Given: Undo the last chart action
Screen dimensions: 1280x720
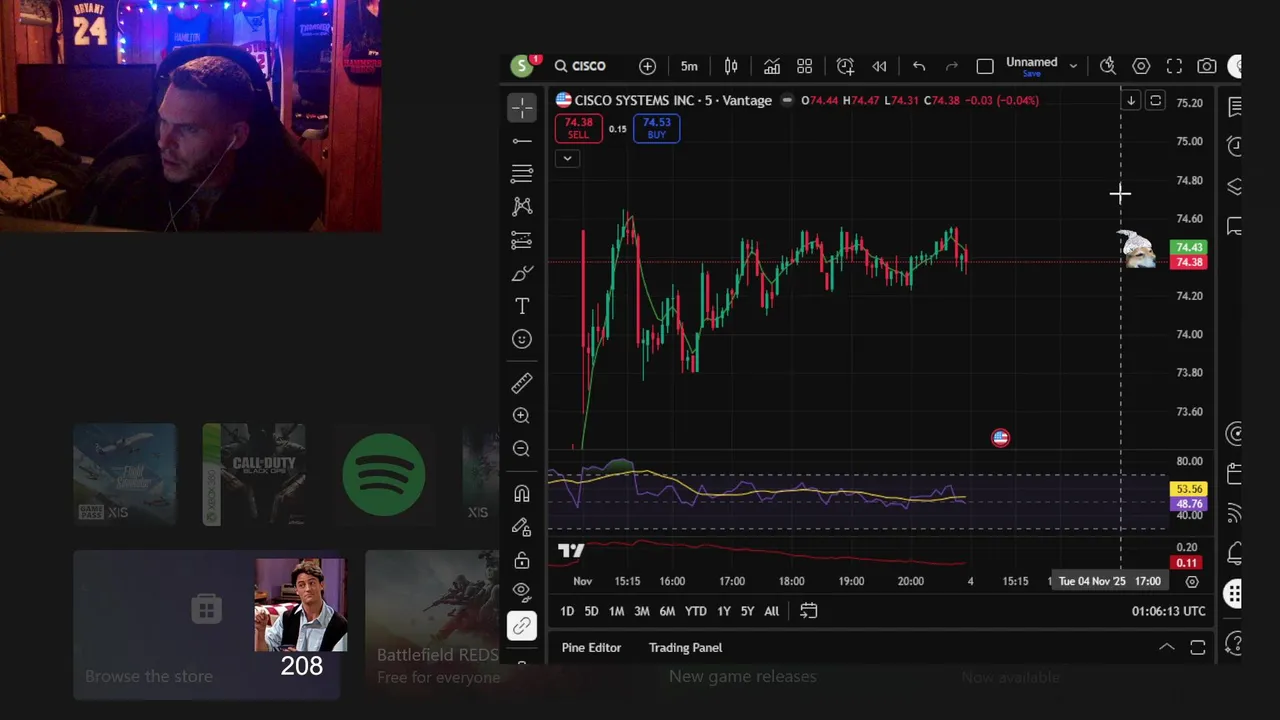Looking at the screenshot, I should pyautogui.click(x=919, y=66).
